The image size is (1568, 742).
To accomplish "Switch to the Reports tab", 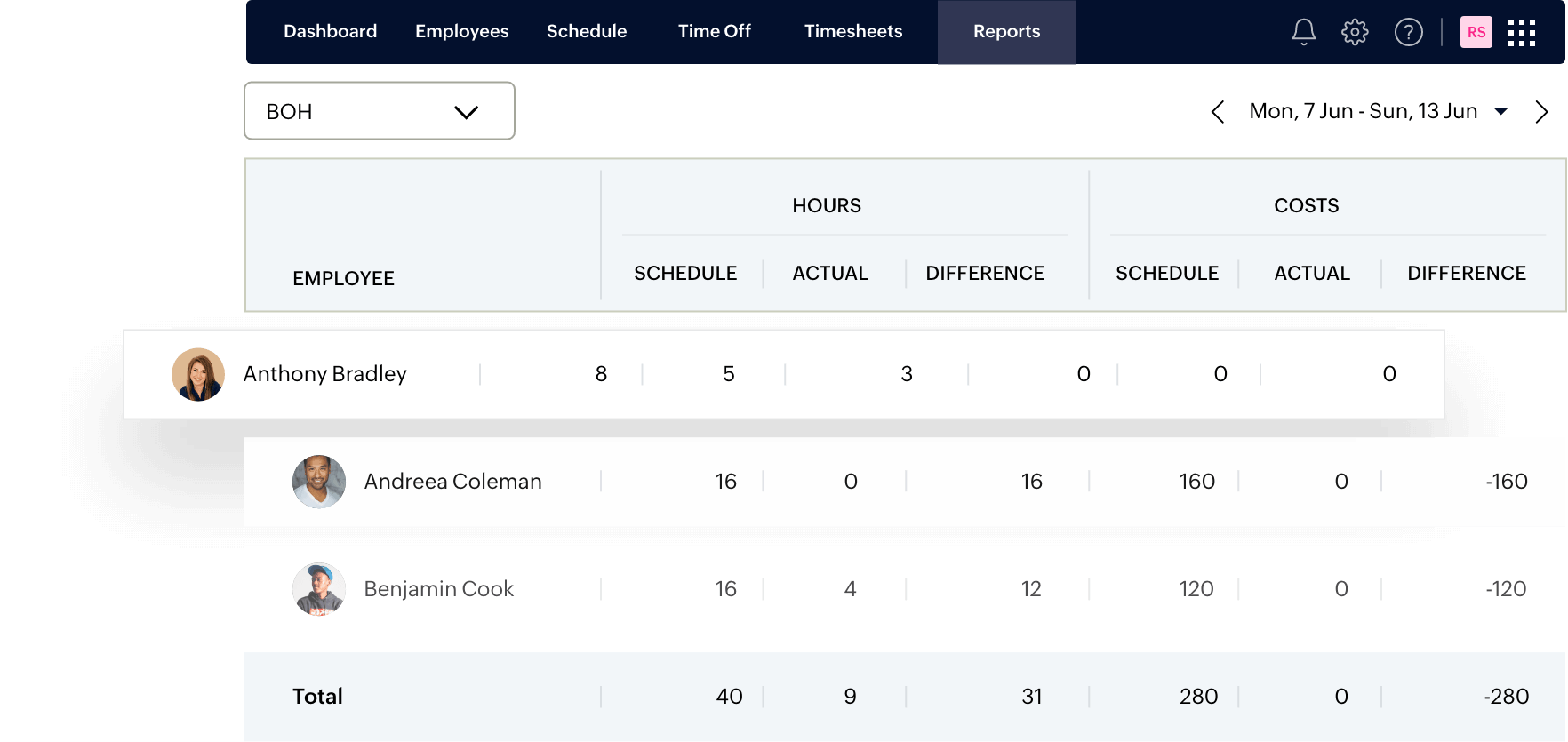I will tap(1006, 32).
